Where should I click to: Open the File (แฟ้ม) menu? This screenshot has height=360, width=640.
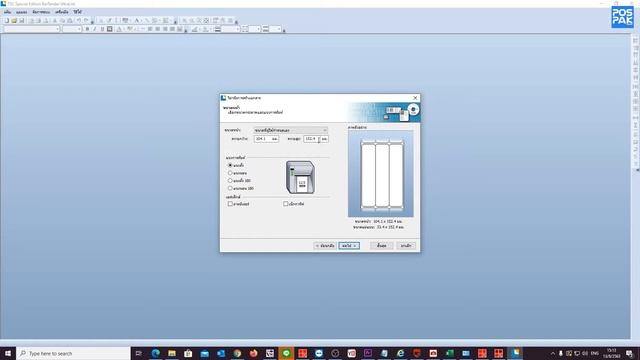tap(8, 12)
